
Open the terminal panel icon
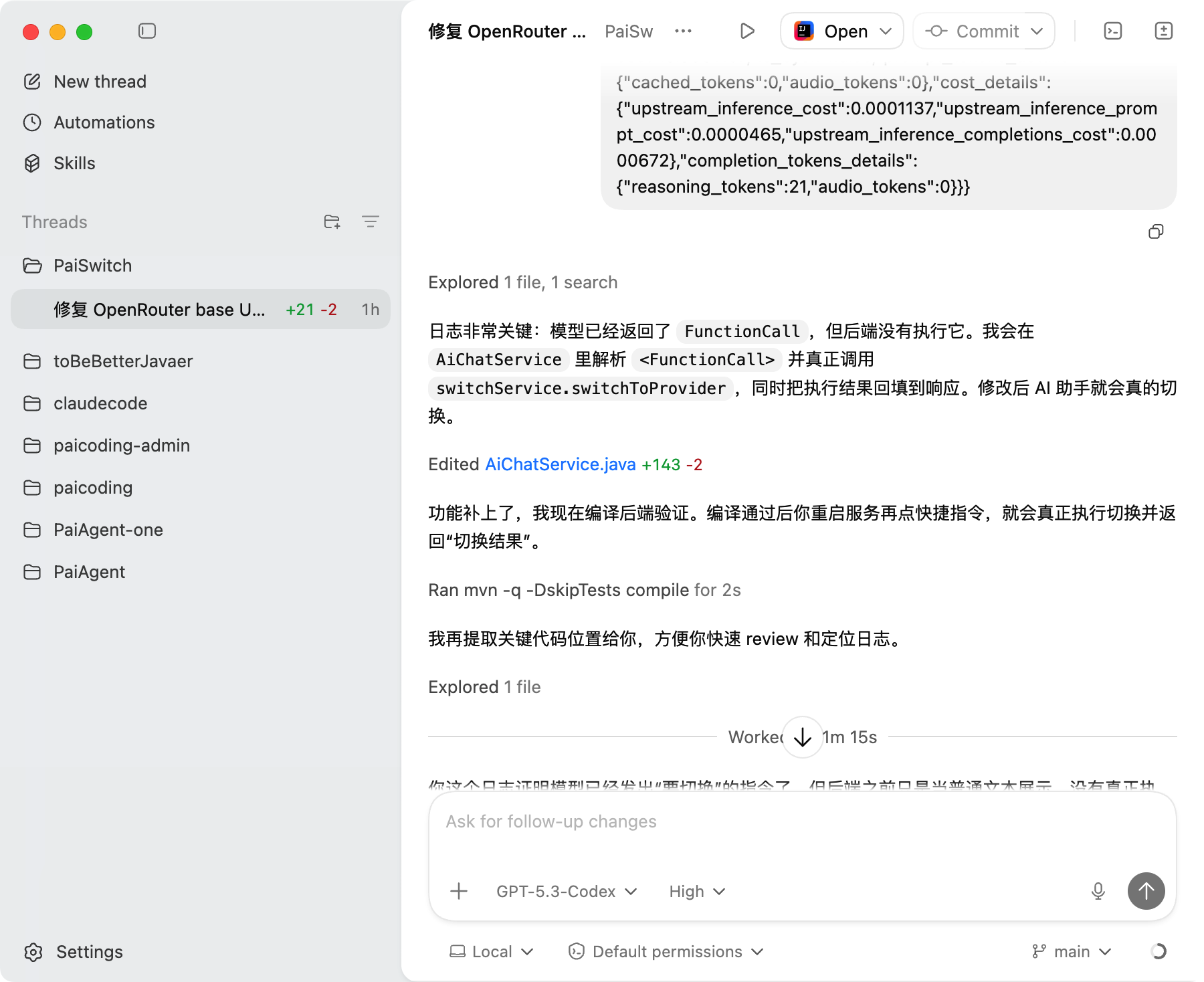pos(1113,31)
